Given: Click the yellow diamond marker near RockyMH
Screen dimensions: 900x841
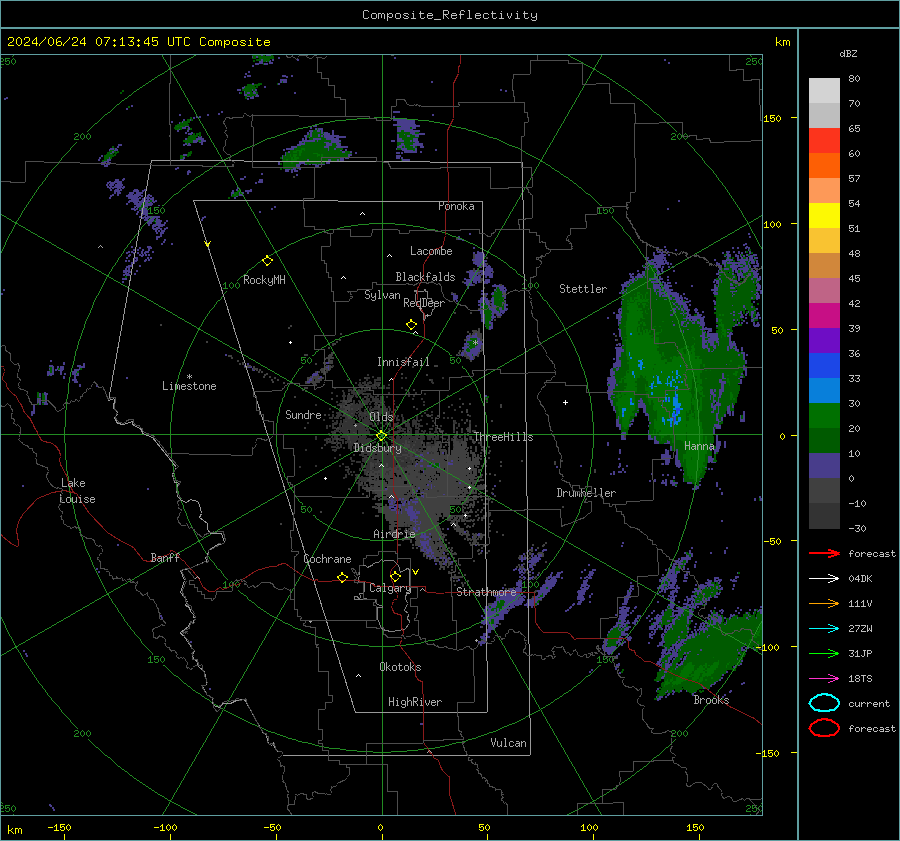Looking at the screenshot, I should [267, 261].
